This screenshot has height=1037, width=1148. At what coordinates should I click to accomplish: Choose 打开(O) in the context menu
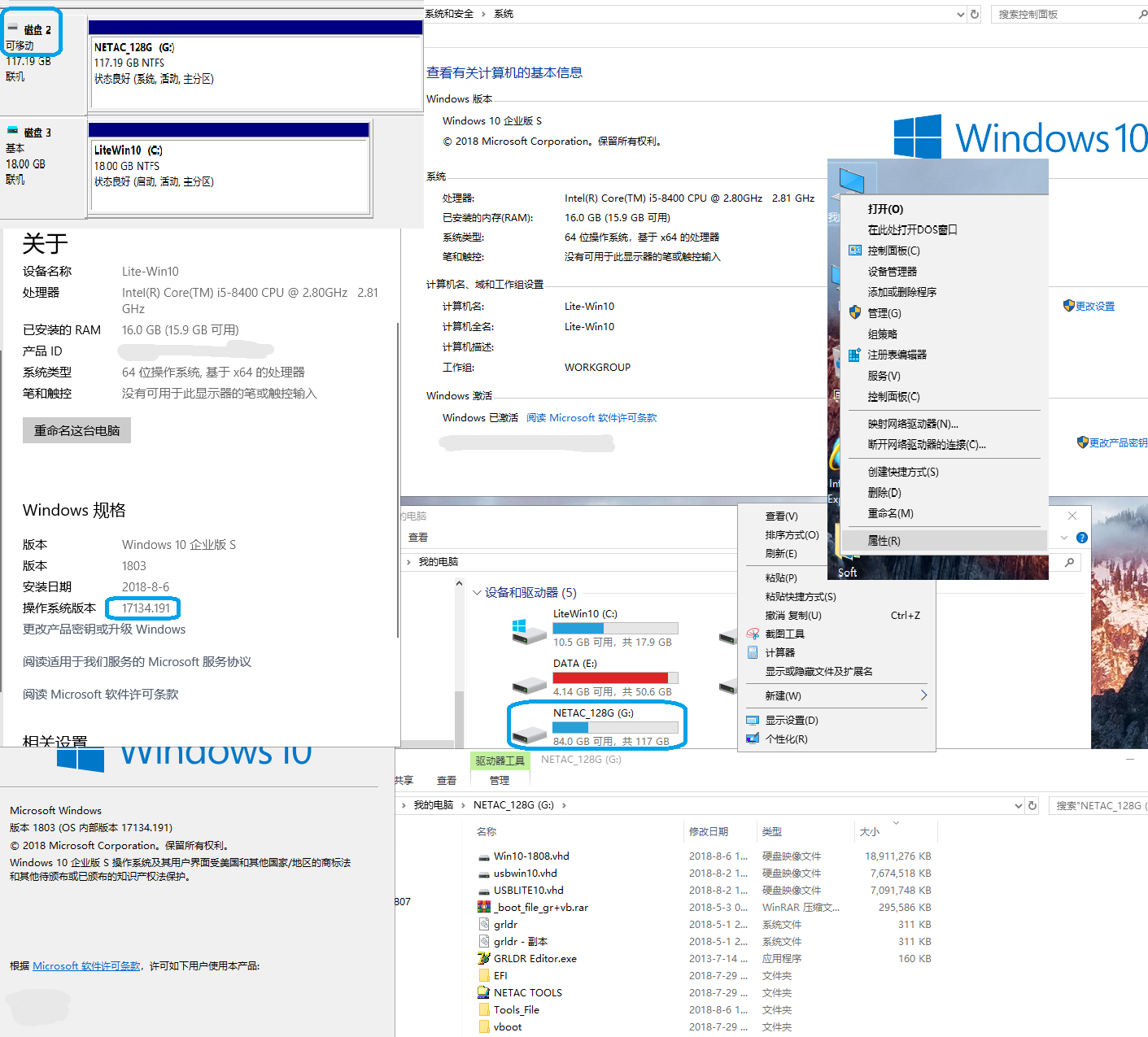[x=885, y=209]
